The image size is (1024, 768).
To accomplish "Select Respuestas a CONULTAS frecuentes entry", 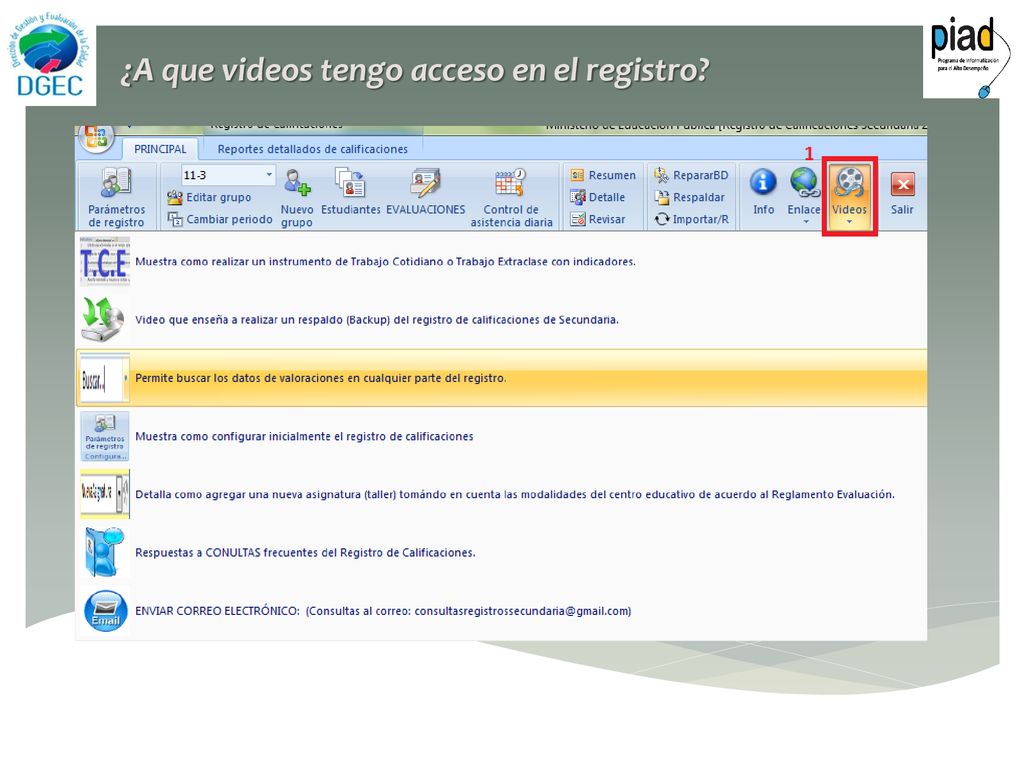I will coord(502,552).
